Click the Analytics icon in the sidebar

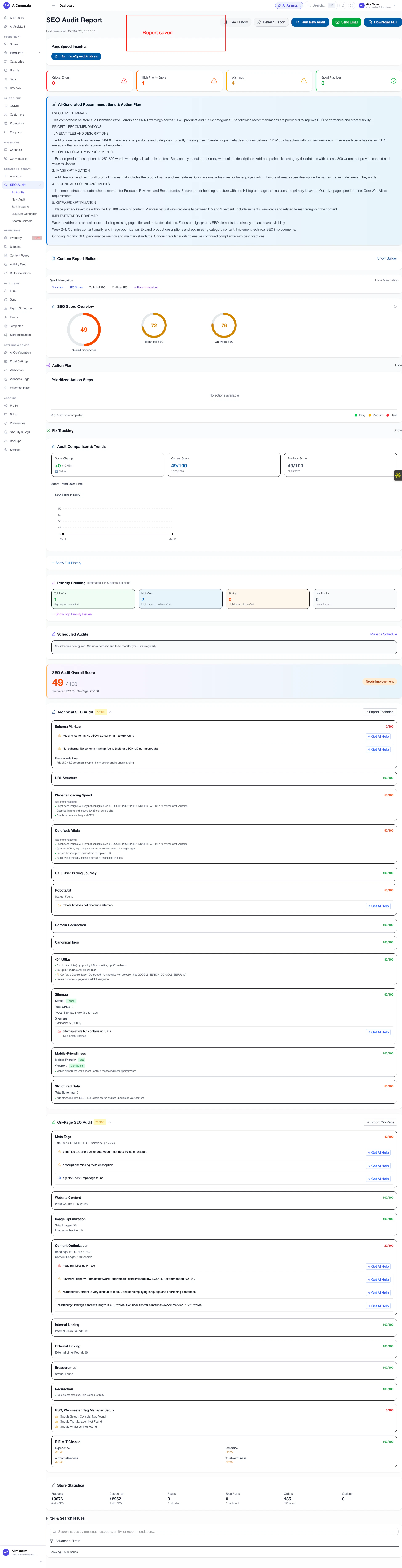(x=5, y=177)
